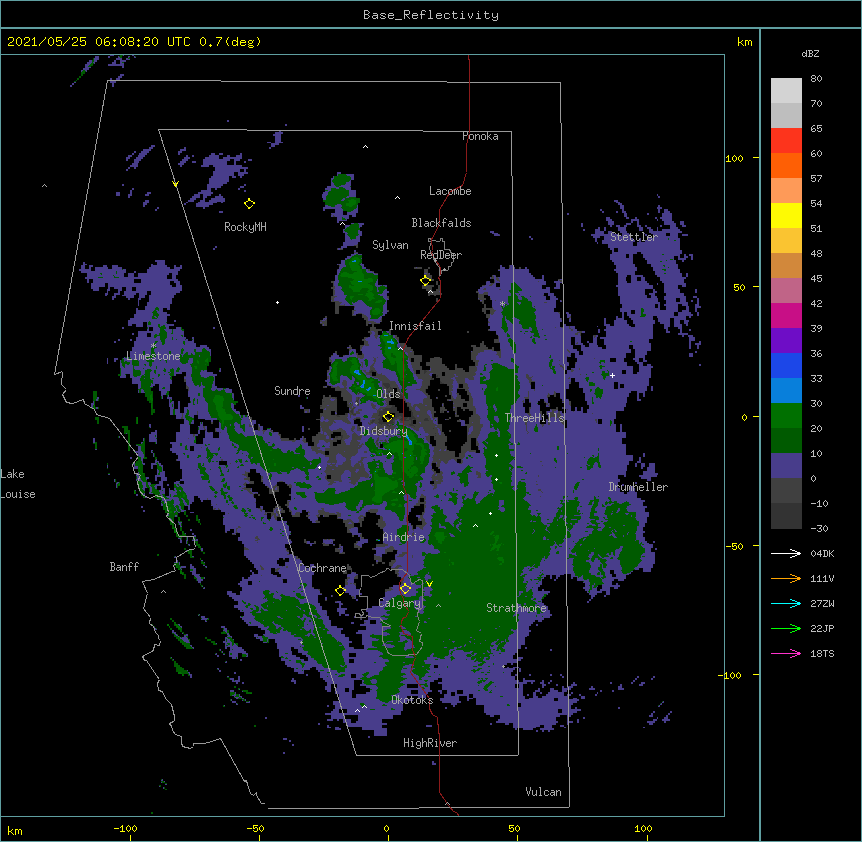Click the yellow diamond marker below Cochrane
The height and width of the screenshot is (842, 862).
pyautogui.click(x=340, y=590)
